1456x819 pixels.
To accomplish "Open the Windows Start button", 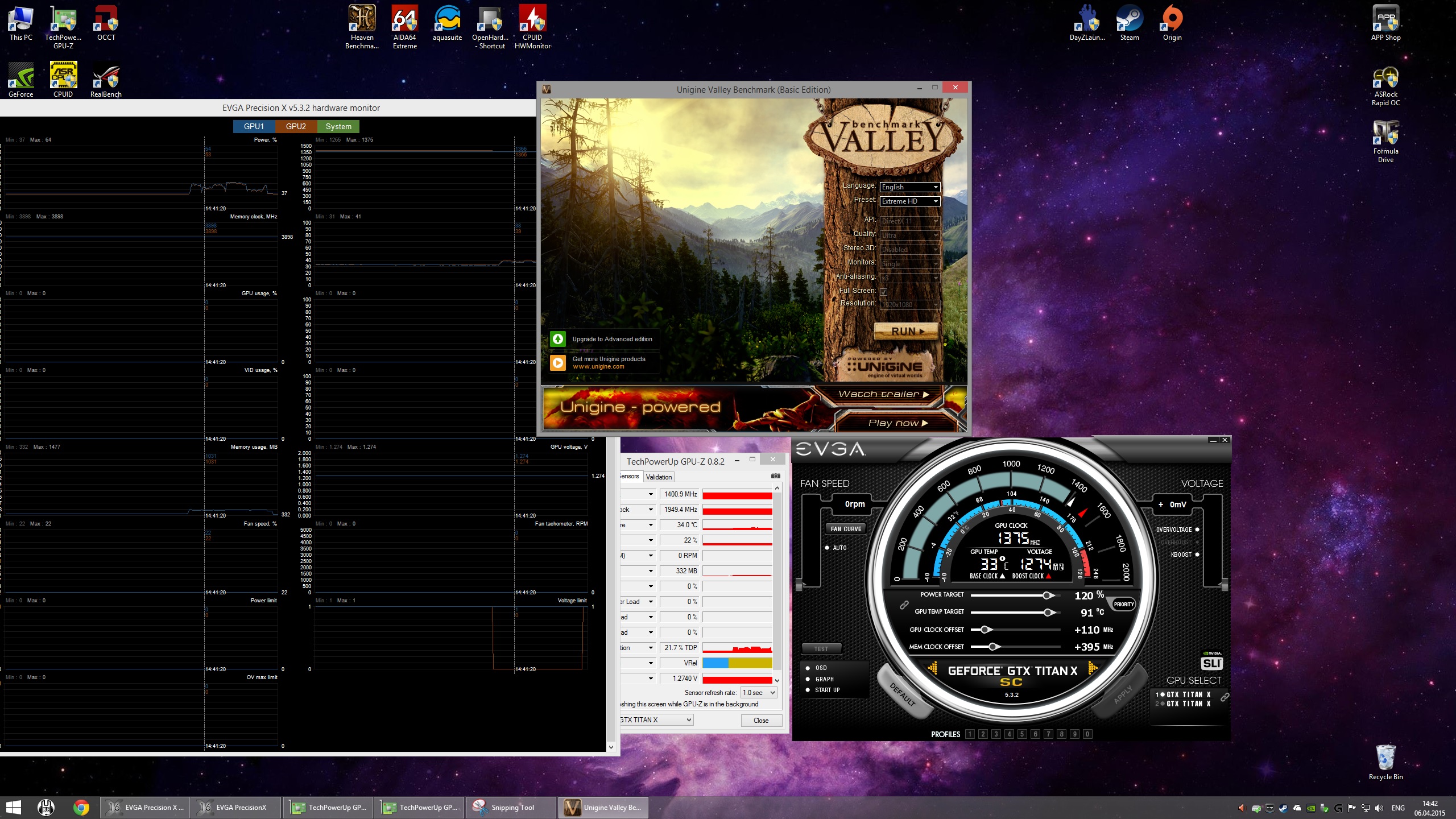I will tap(14, 807).
